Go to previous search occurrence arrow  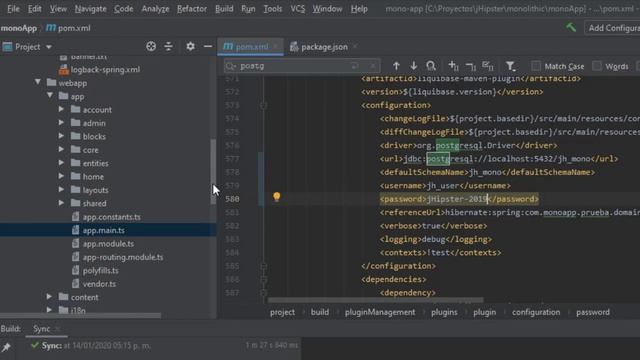(396, 66)
